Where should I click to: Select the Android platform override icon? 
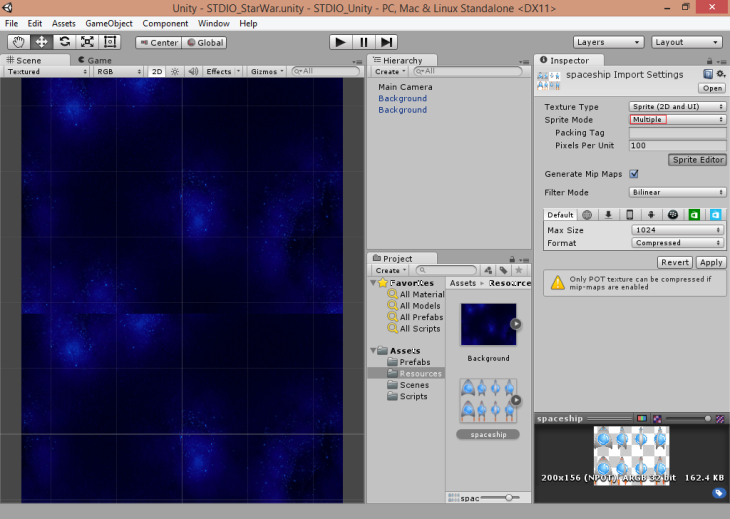pyautogui.click(x=651, y=215)
